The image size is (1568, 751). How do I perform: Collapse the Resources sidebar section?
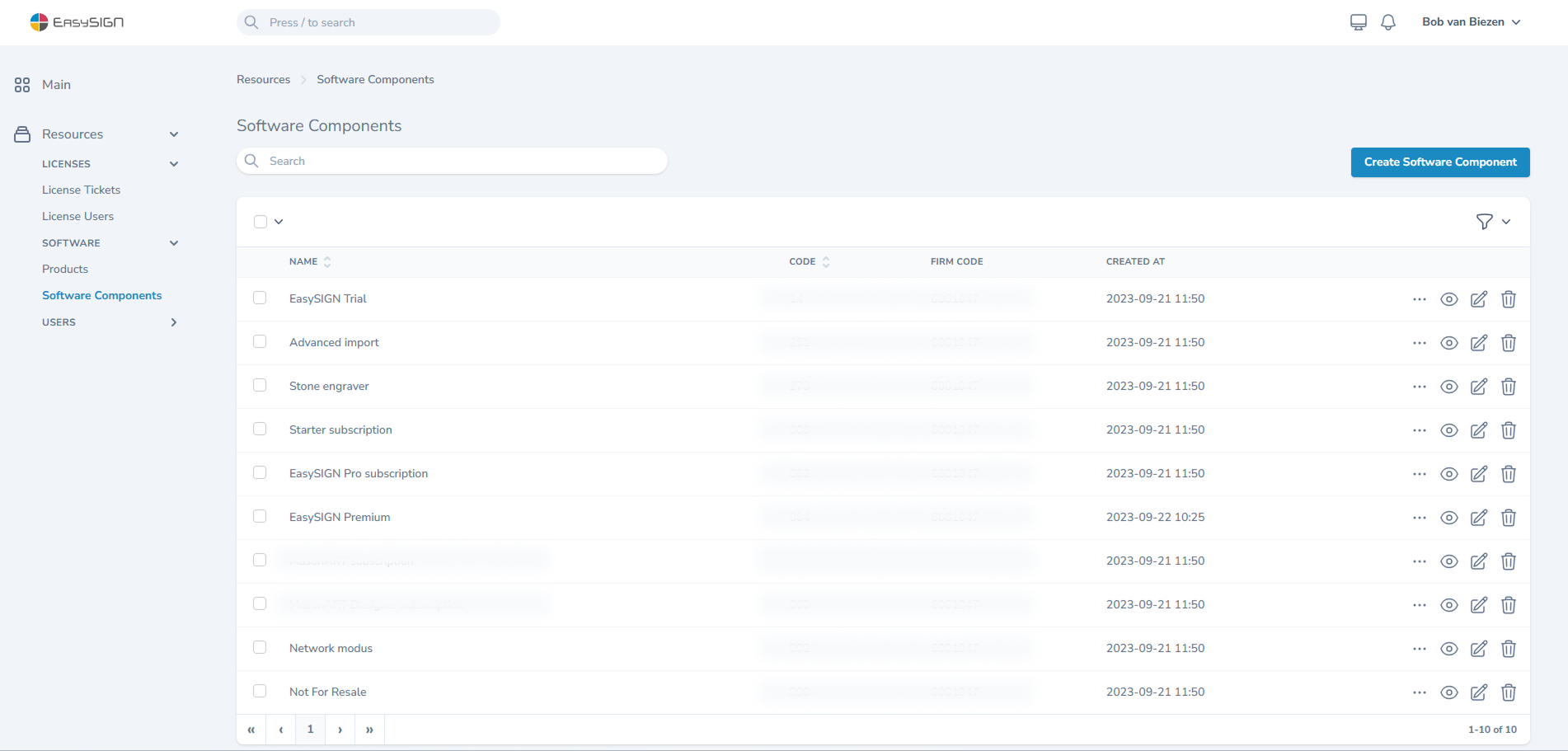174,134
